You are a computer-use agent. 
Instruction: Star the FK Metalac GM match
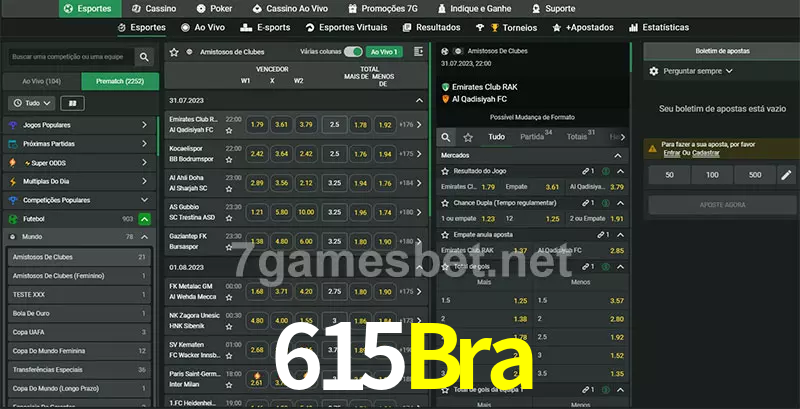229,297
